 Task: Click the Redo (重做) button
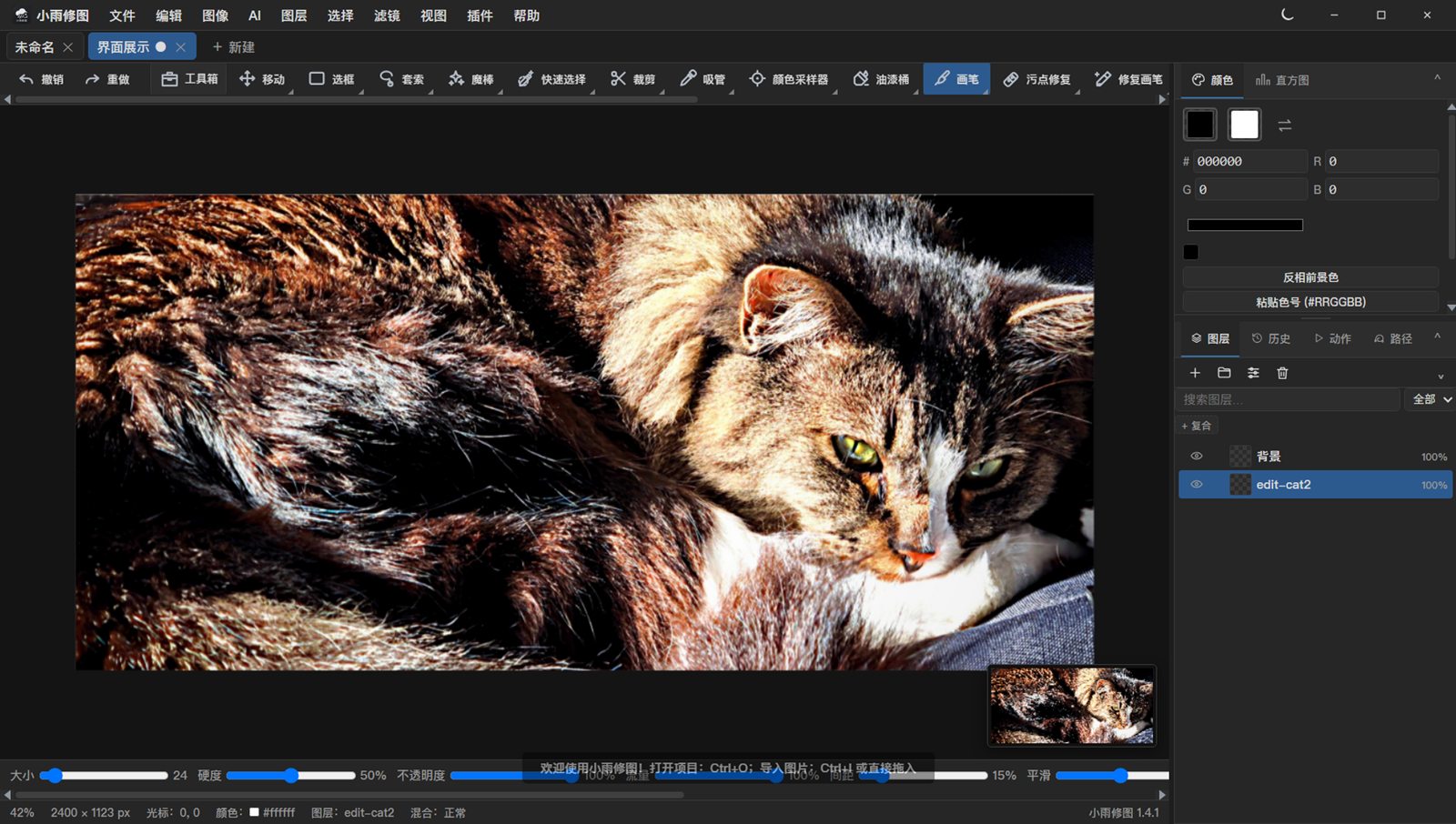click(x=107, y=79)
